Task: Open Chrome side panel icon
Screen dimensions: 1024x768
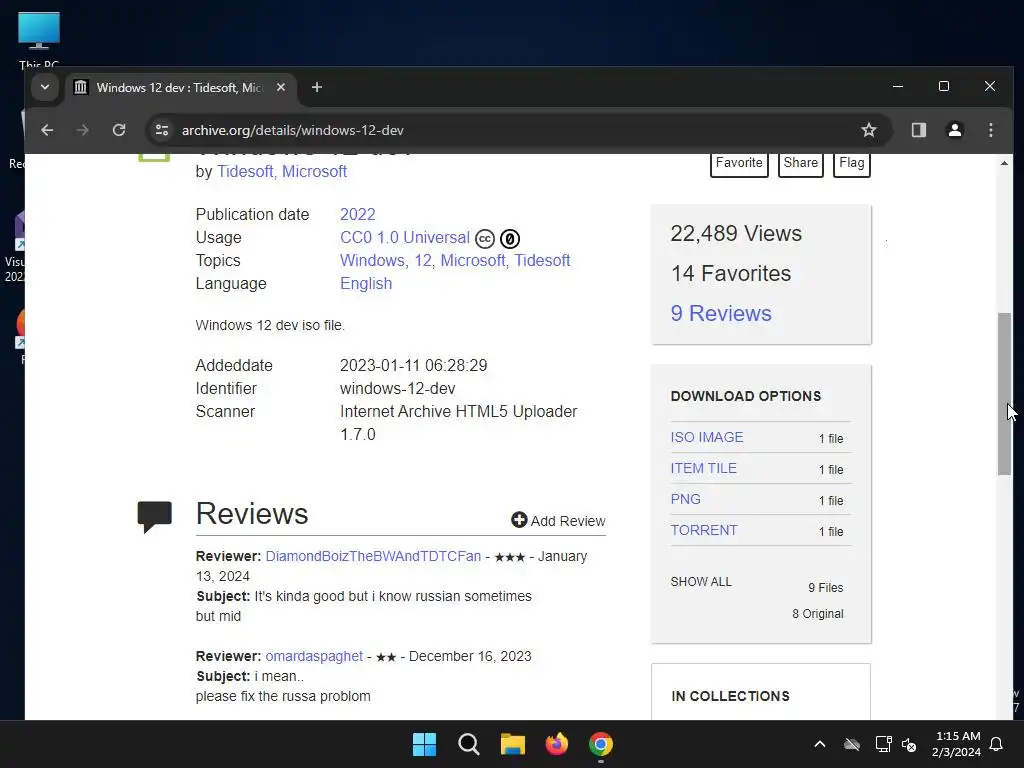Action: pos(919,130)
